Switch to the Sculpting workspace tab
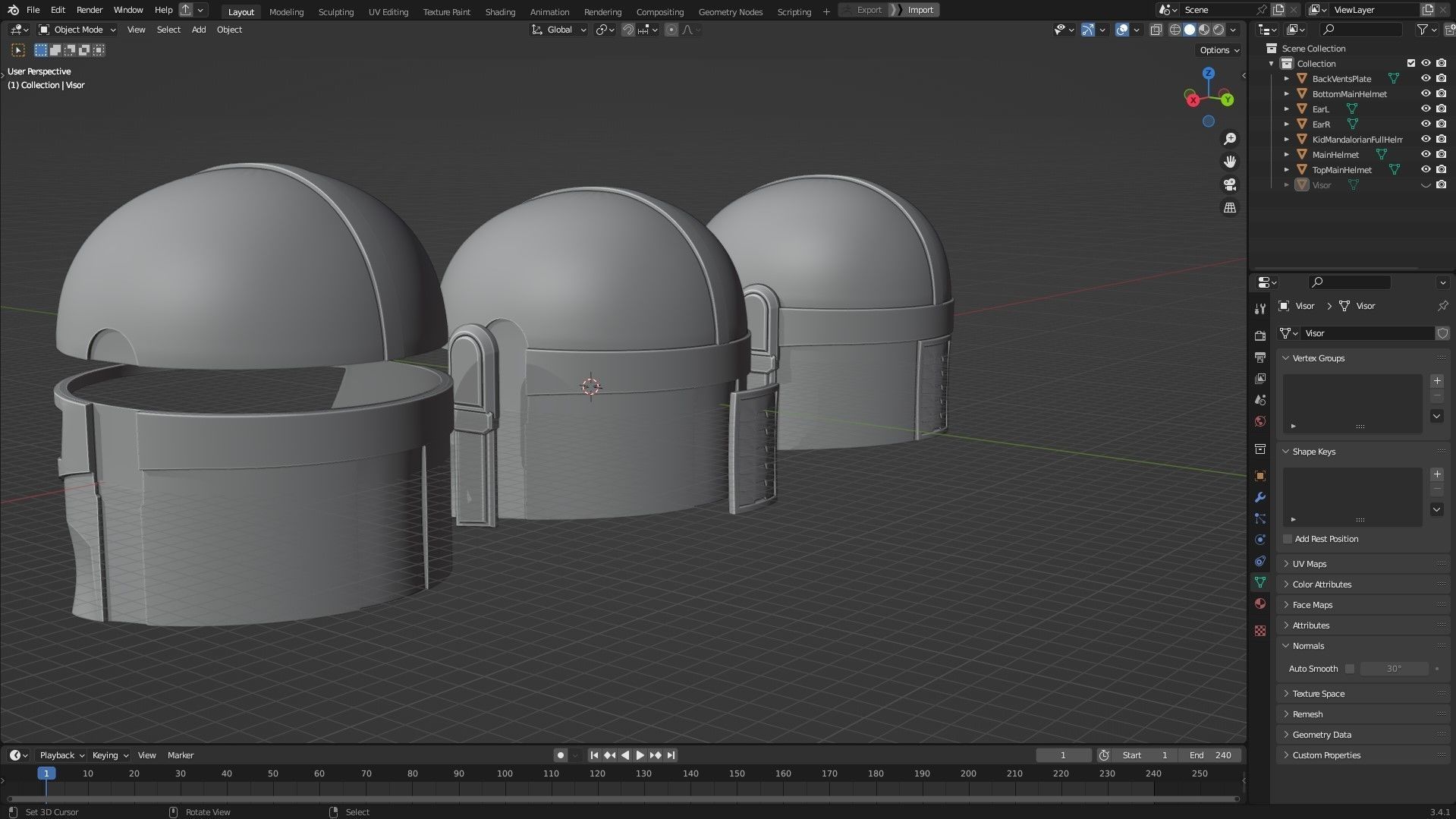Screen dimensions: 1456x819 point(336,11)
